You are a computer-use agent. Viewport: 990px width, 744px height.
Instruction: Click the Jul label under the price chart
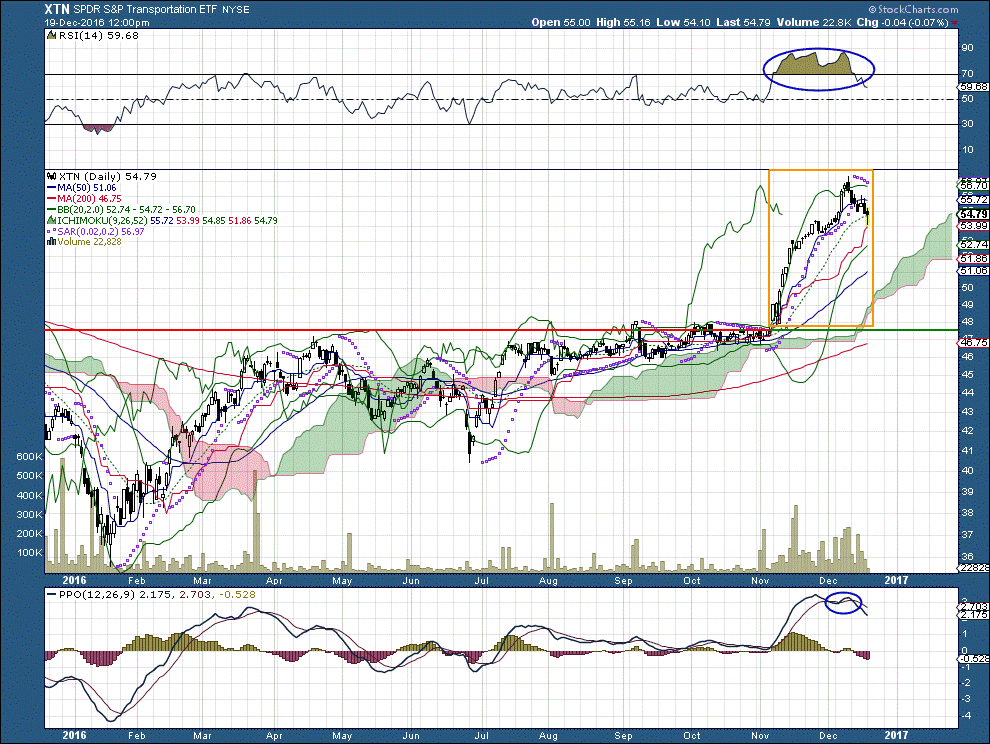point(481,581)
